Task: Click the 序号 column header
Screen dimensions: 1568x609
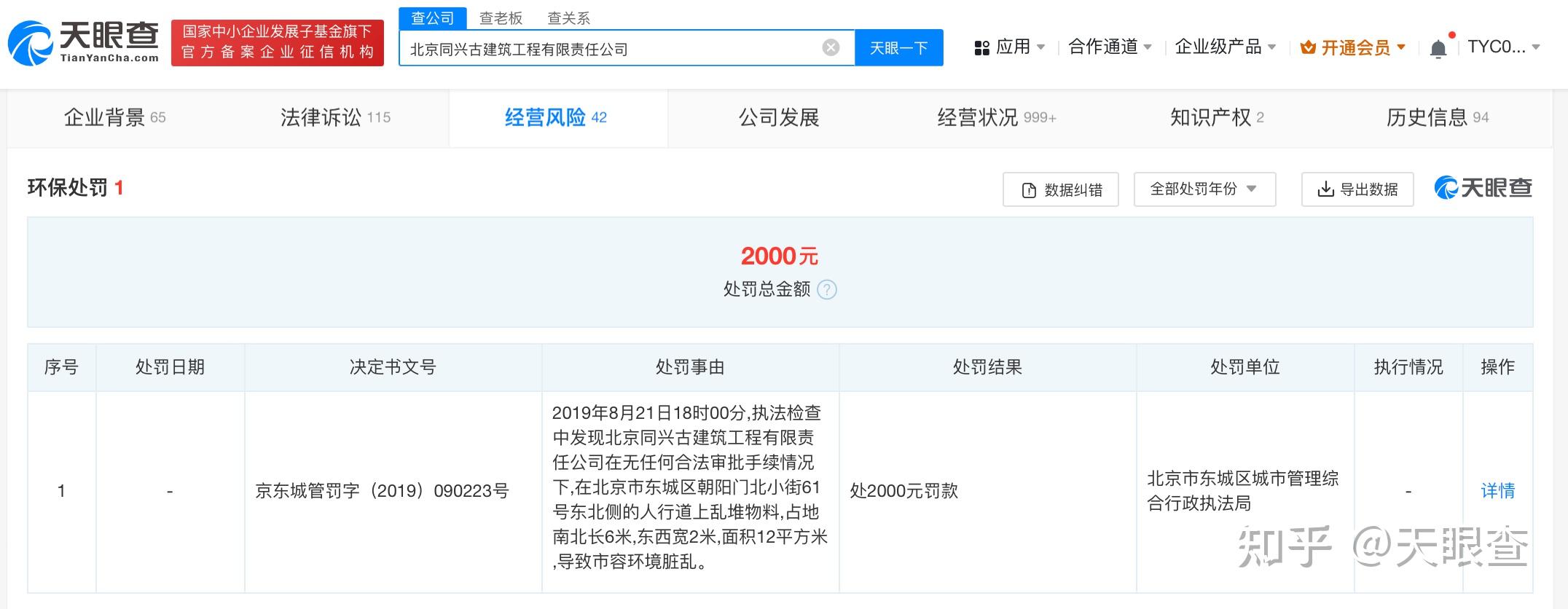Action: (61, 367)
